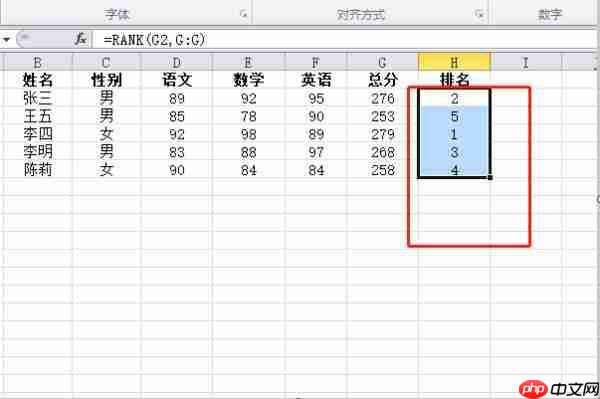Viewport: 600px width, 399px height.
Task: Open the 对齐方式 alignment dialog launcher
Action: click(x=479, y=15)
